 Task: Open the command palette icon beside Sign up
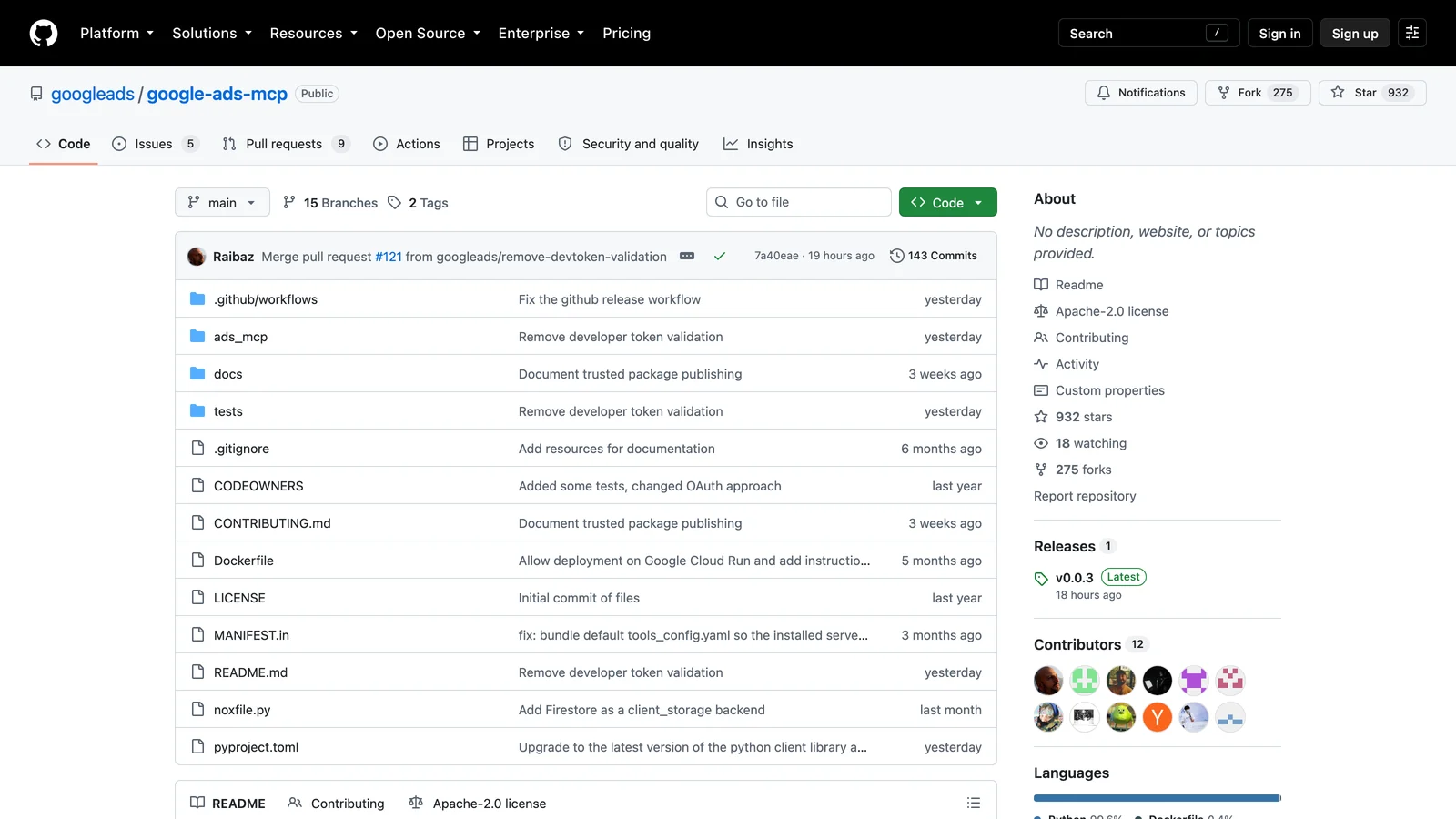[x=1412, y=33]
